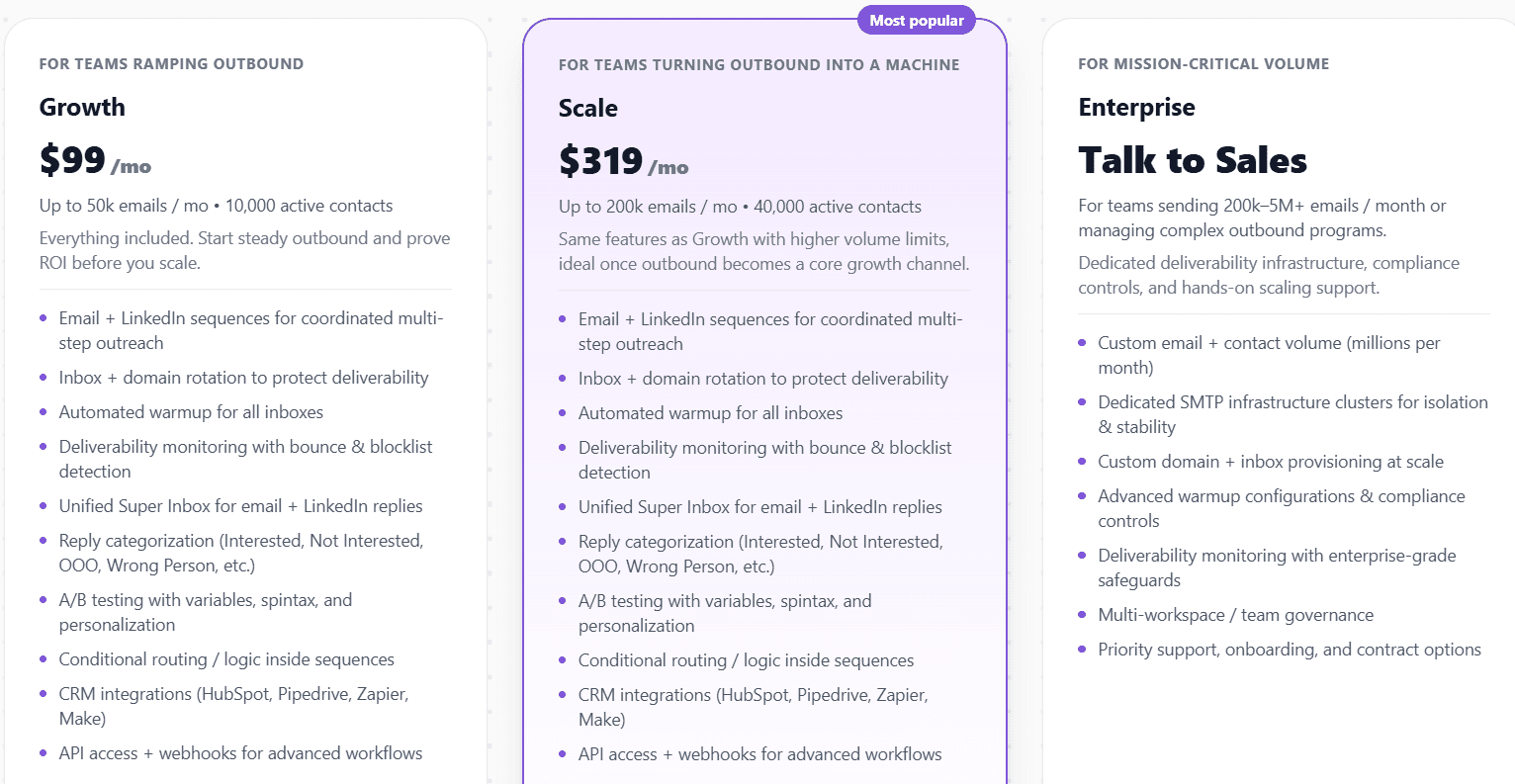Click FOR TEAMS TURNING OUTBOUND INTO A MACHINE

pos(758,64)
